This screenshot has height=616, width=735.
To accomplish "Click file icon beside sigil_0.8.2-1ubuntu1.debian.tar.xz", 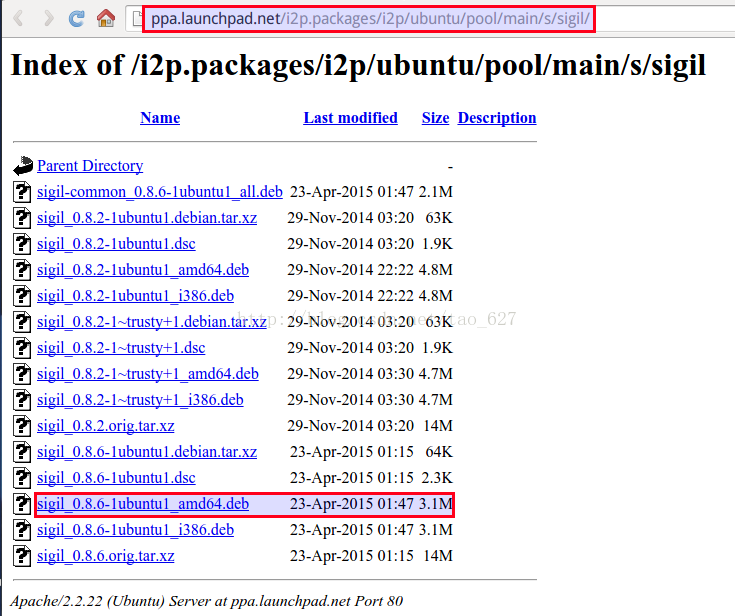I will [x=22, y=218].
